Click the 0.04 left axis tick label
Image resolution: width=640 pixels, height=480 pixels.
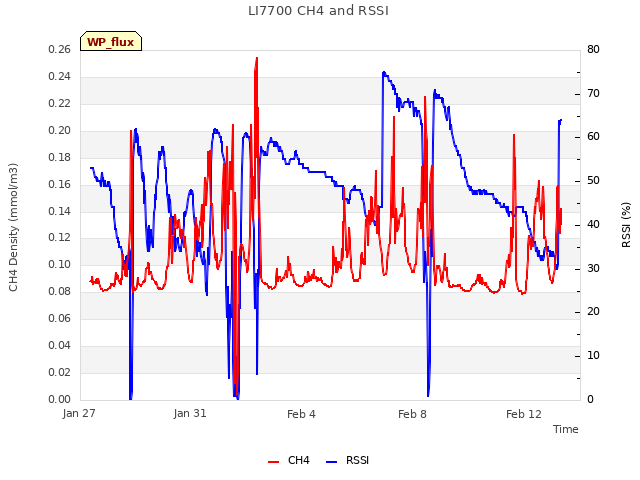(60, 345)
